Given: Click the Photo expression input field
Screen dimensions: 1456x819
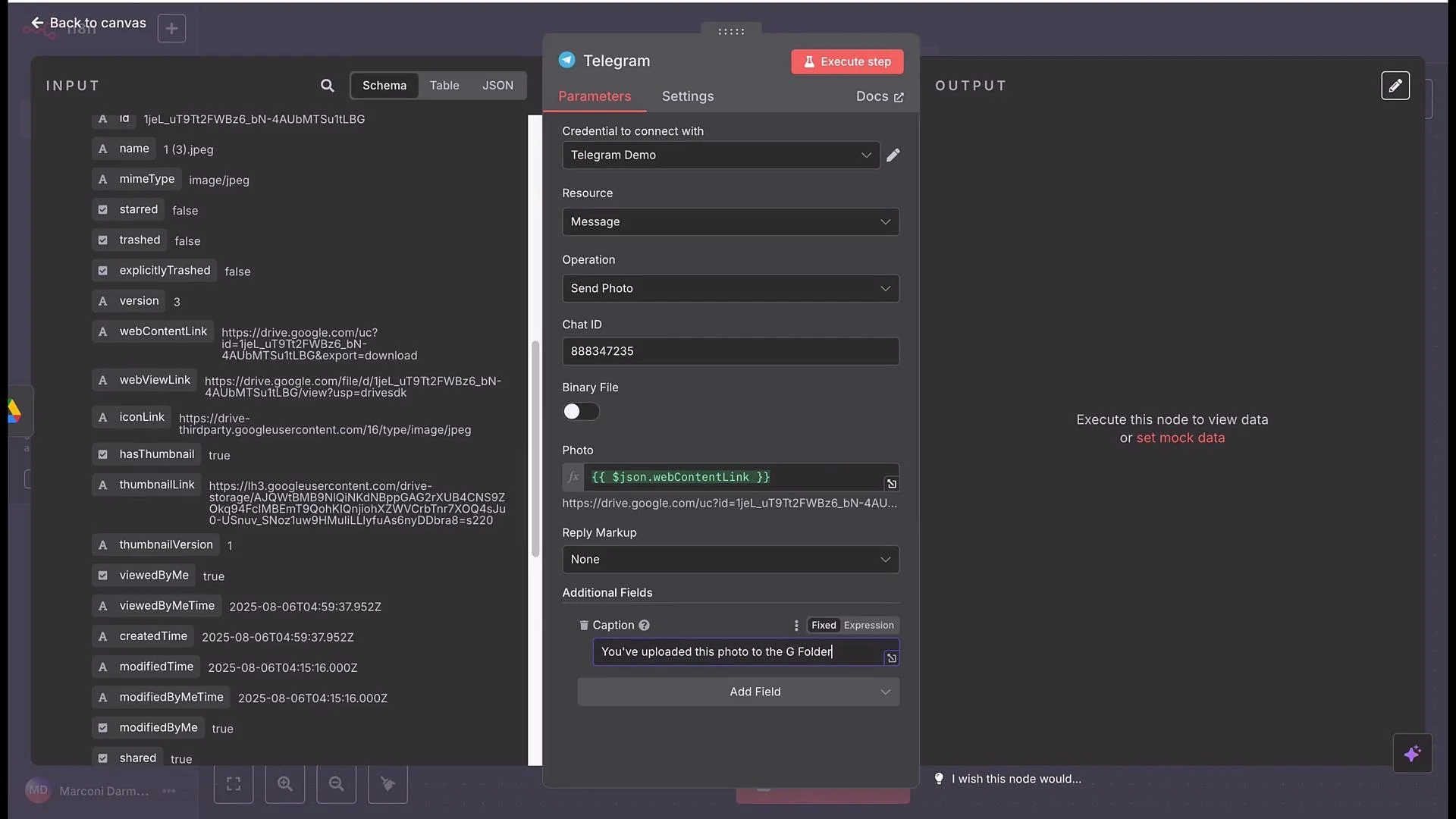Looking at the screenshot, I should (x=734, y=477).
